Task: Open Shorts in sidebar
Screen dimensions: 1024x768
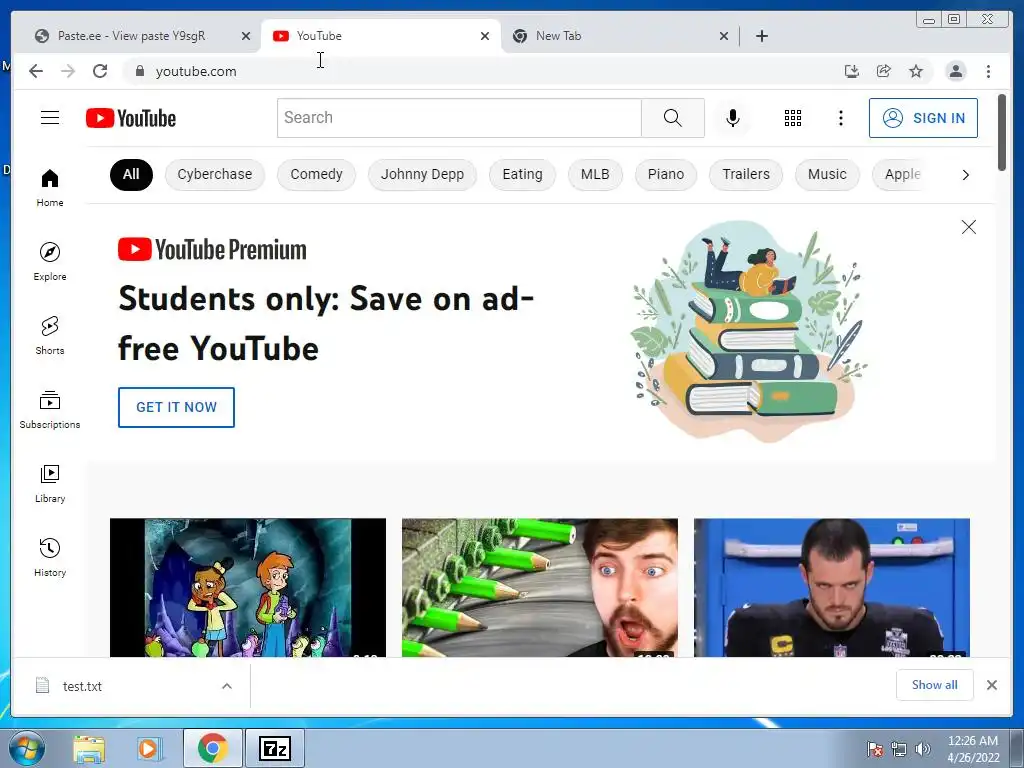Action: click(x=50, y=336)
